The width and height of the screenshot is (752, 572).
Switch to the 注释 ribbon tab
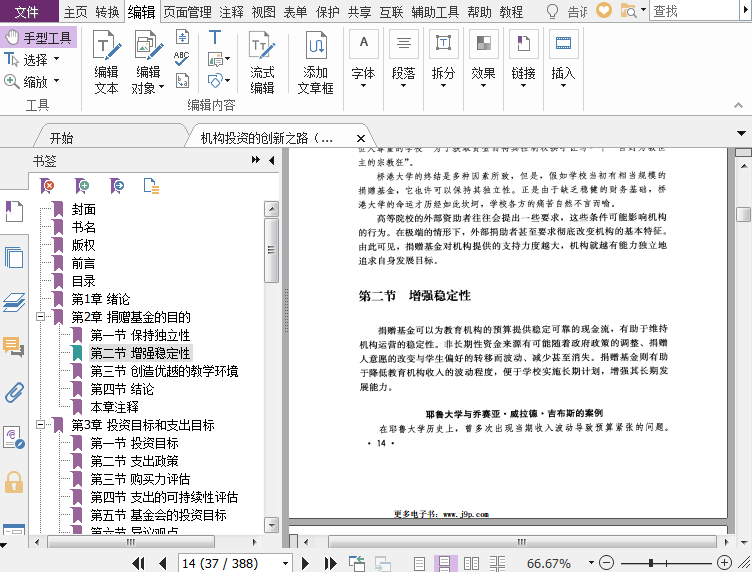click(x=232, y=12)
